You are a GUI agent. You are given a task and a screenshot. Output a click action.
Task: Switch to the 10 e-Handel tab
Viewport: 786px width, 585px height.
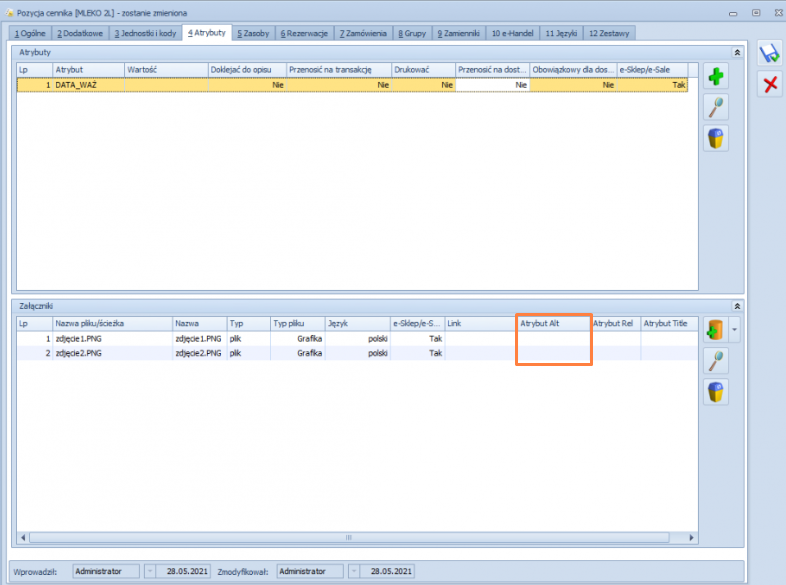512,34
